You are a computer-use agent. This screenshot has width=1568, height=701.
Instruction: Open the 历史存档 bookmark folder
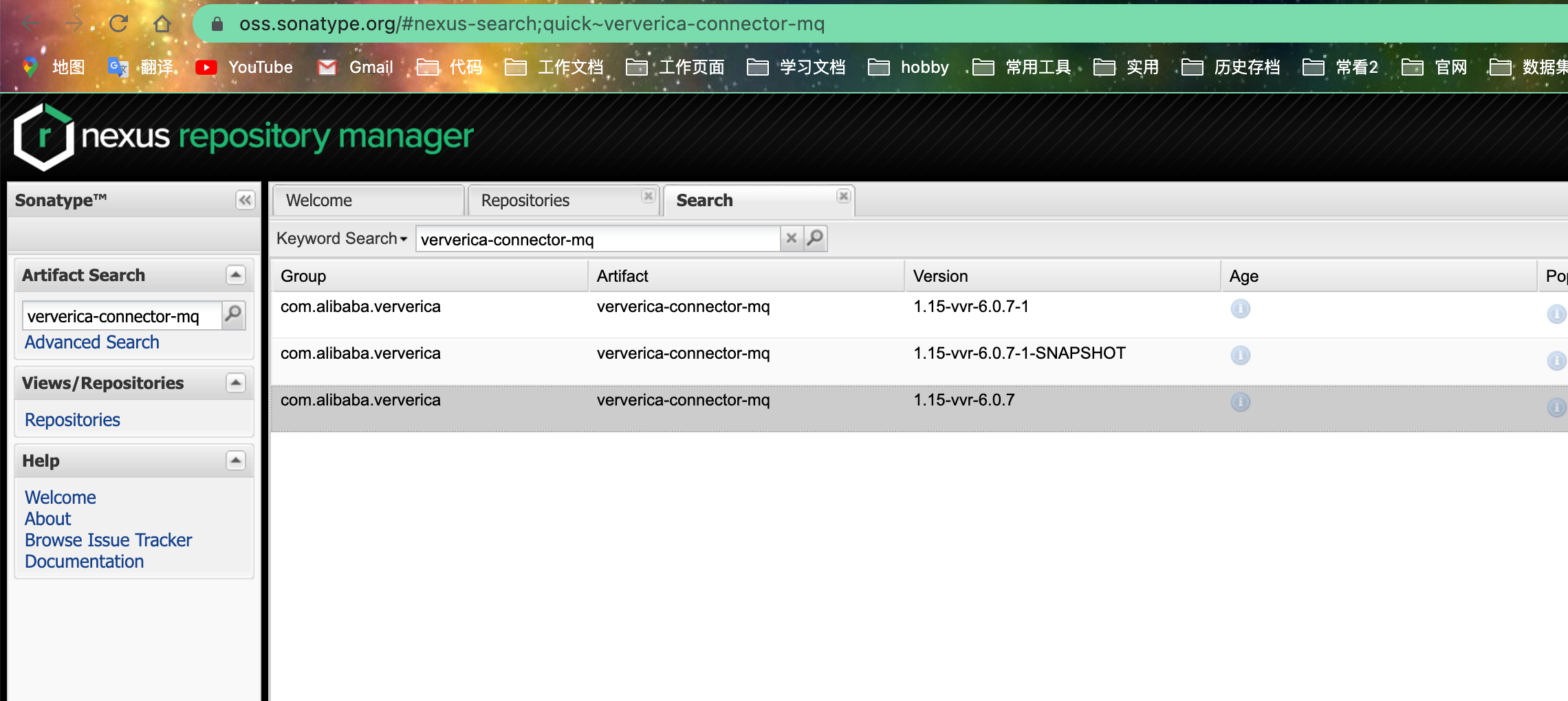click(1231, 67)
